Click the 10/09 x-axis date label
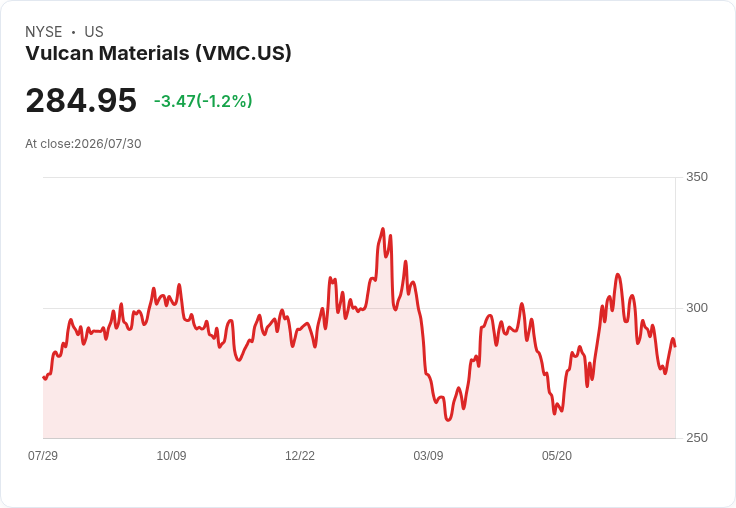Viewport: 736px width, 508px height. [x=171, y=455]
